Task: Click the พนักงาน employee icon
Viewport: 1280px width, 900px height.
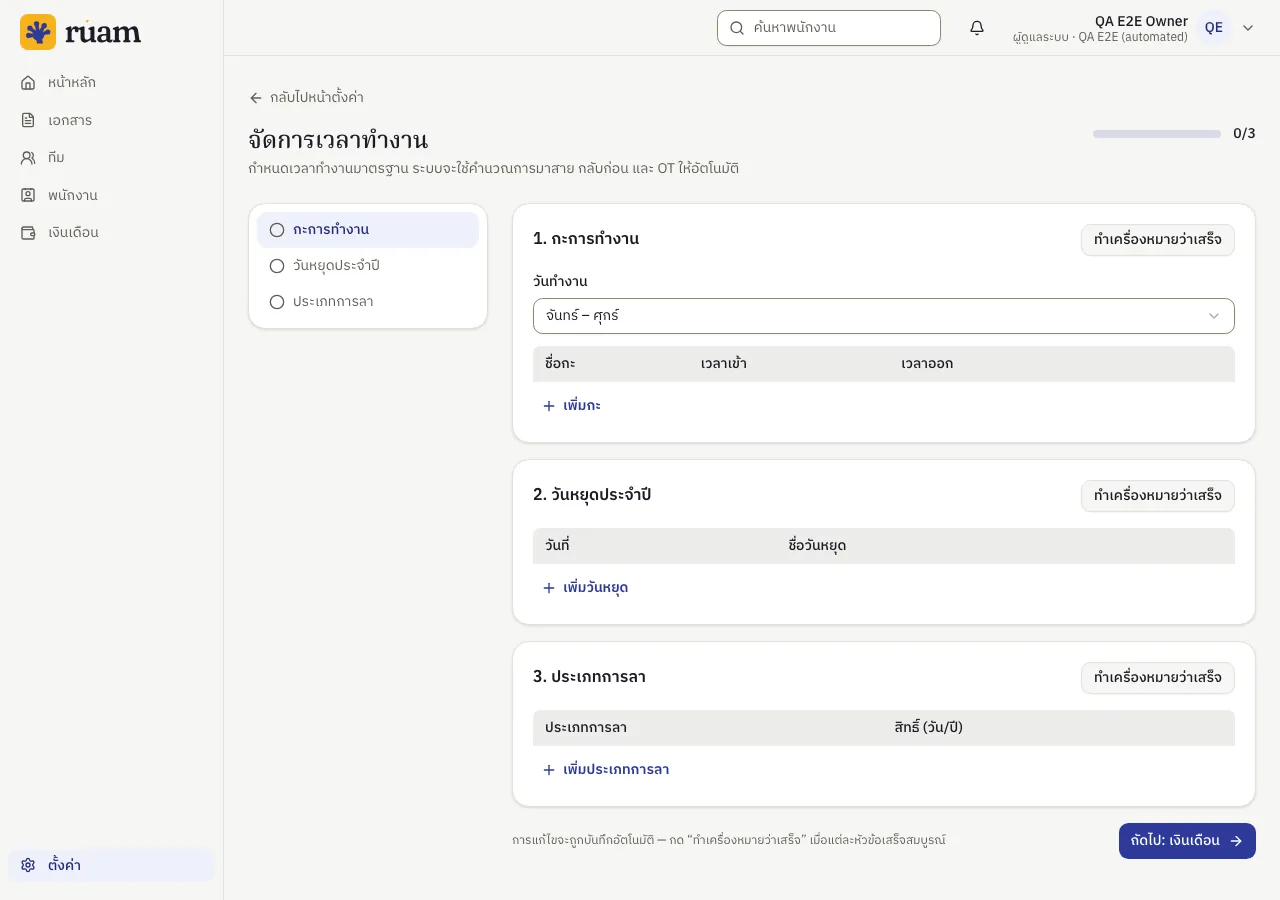Action: pyautogui.click(x=28, y=195)
